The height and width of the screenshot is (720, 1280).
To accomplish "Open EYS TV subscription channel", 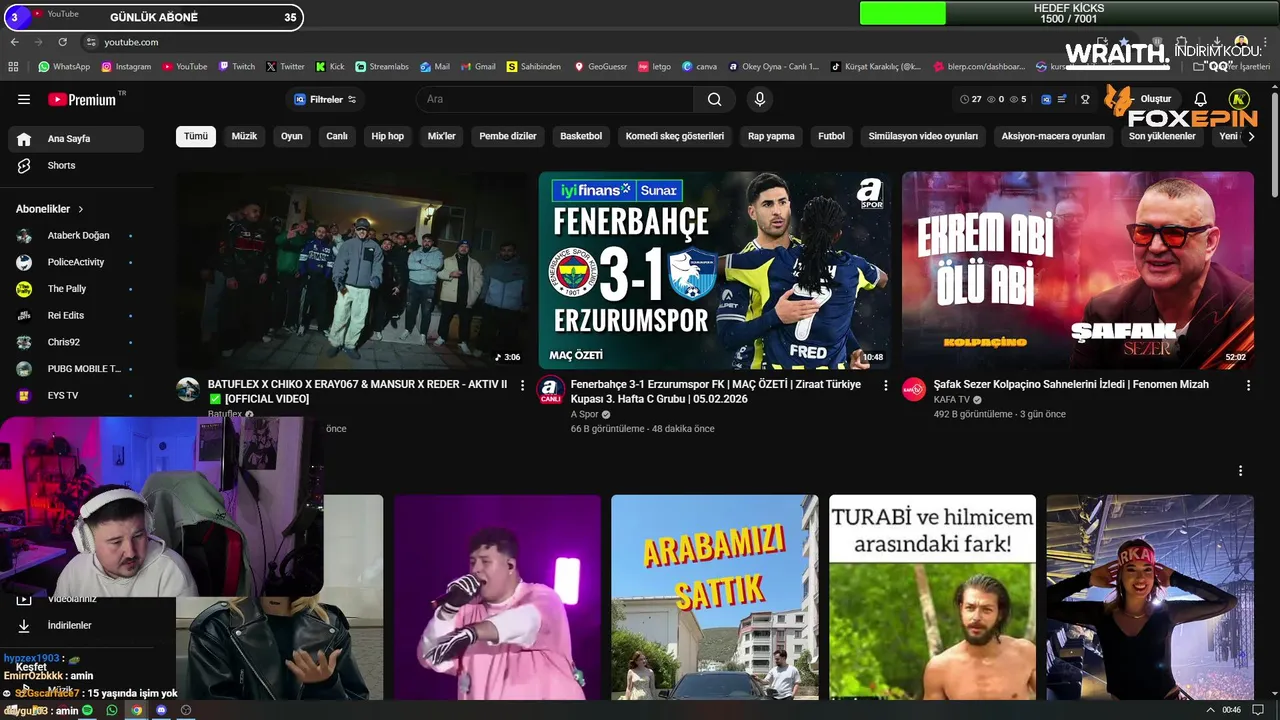I will click(x=76, y=395).
